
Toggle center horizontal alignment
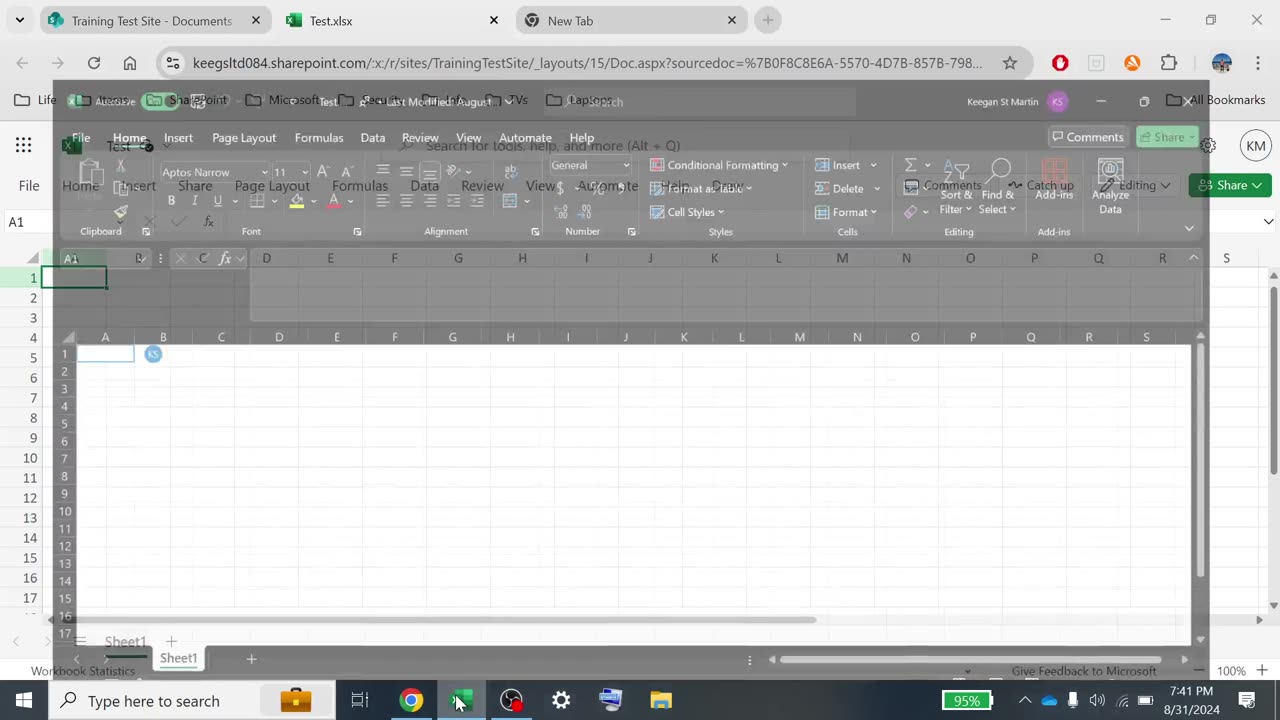(x=406, y=201)
